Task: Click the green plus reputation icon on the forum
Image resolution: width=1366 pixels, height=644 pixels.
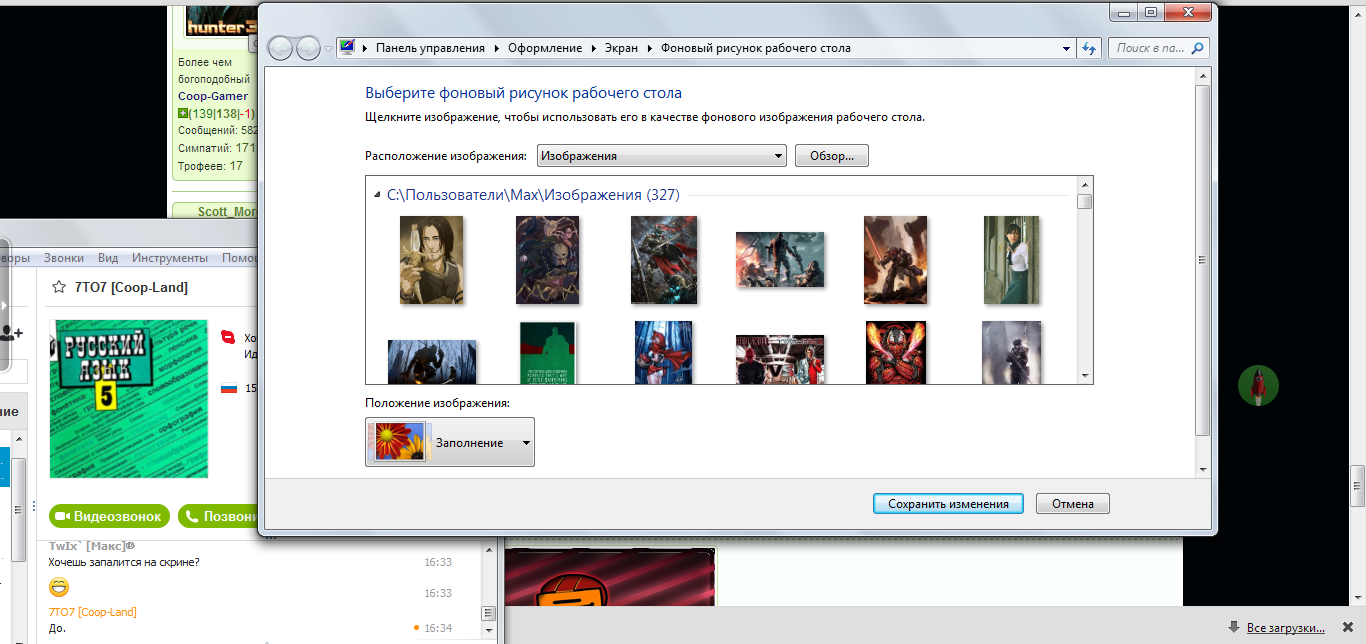Action: pyautogui.click(x=183, y=113)
